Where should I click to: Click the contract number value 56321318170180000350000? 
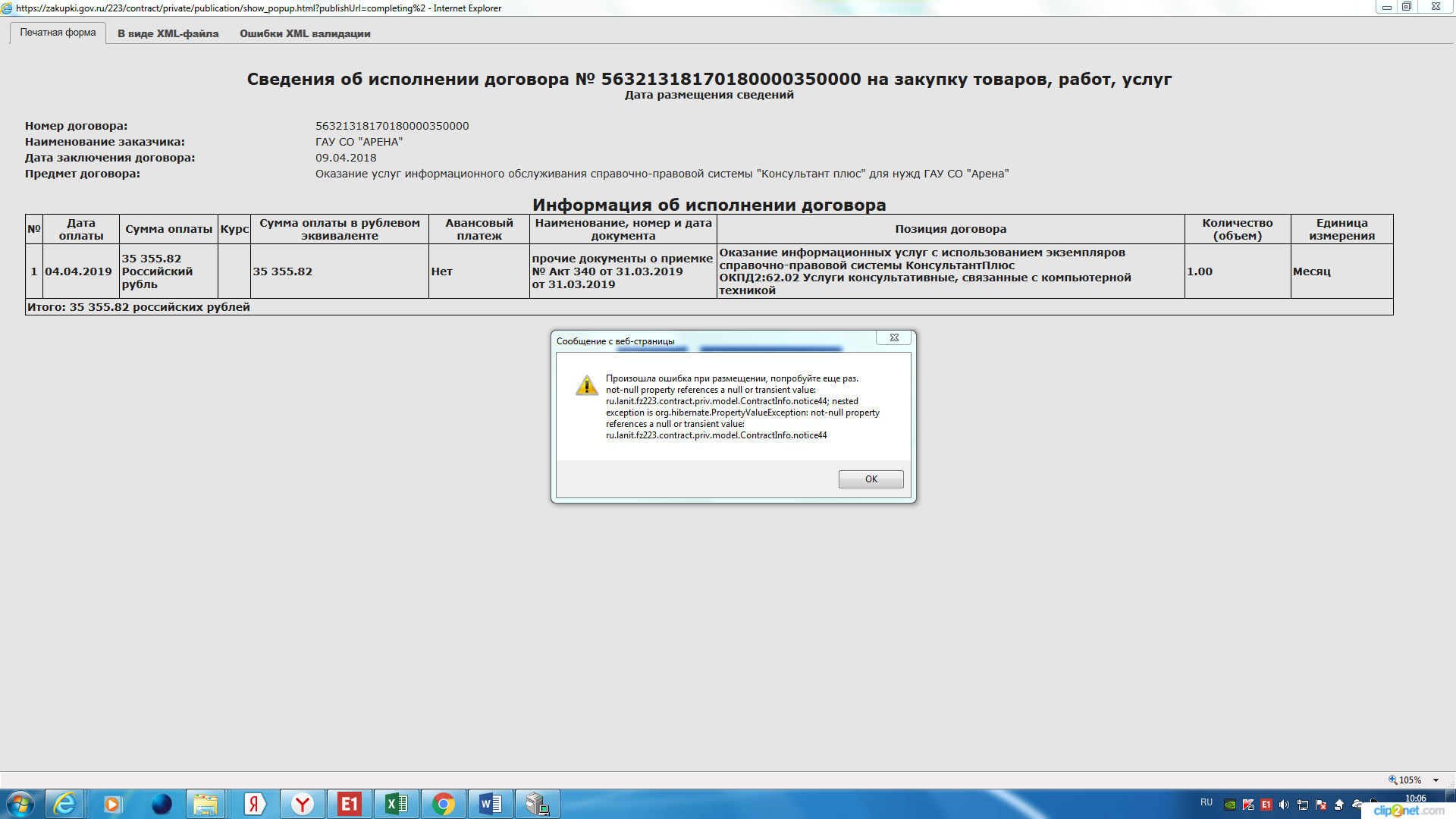pos(392,126)
